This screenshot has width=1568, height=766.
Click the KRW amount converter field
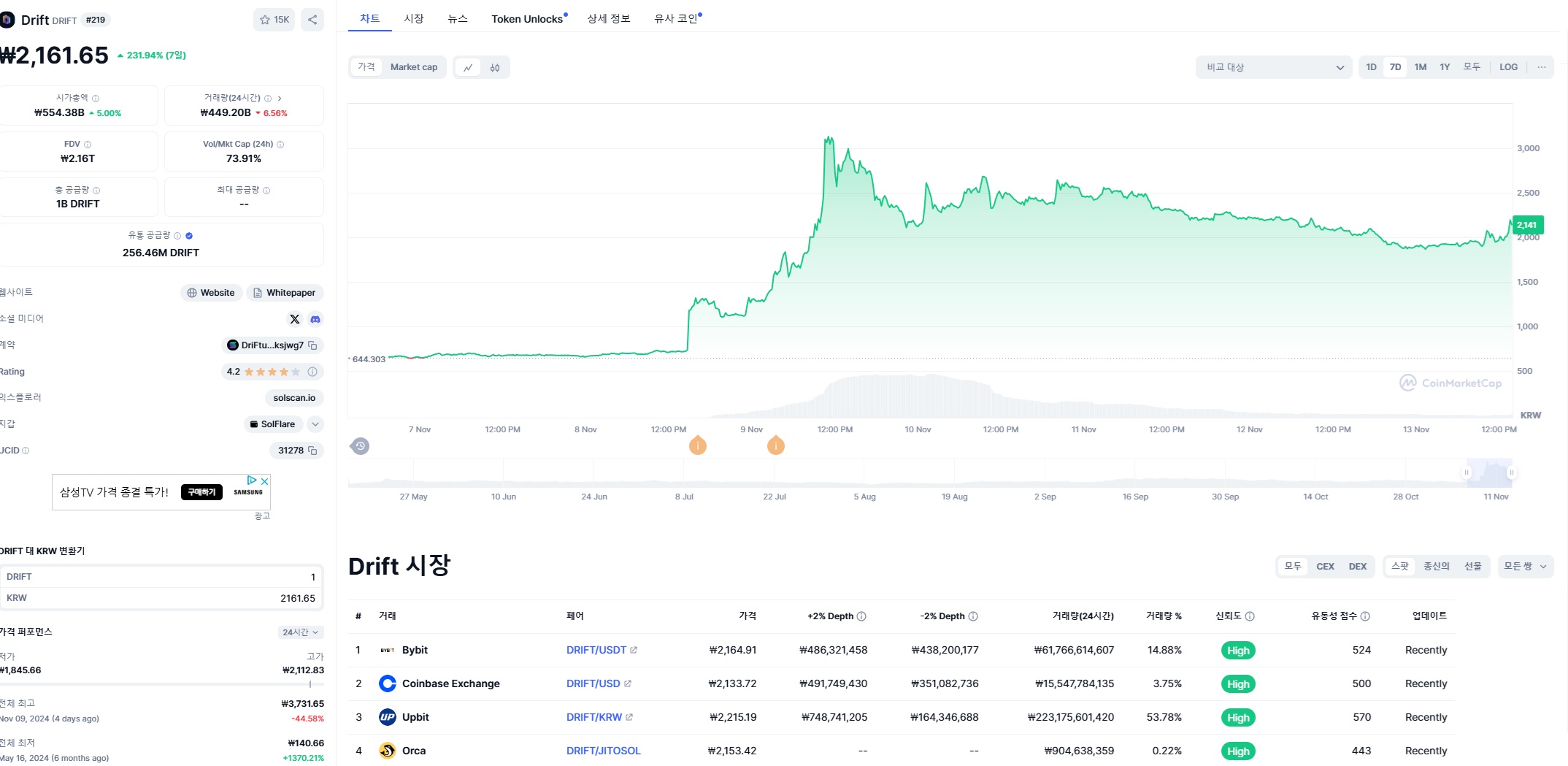point(161,598)
